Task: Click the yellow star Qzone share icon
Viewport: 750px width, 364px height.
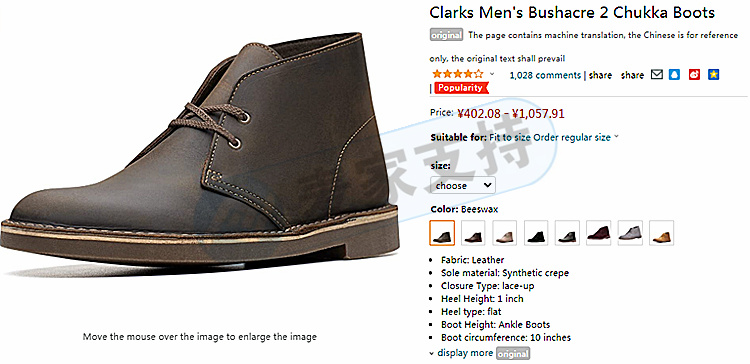Action: pos(714,75)
